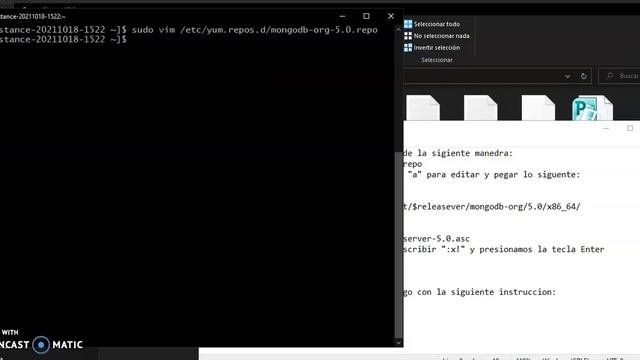Close the terminal window
This screenshot has height=360, width=640.
pos(391,16)
